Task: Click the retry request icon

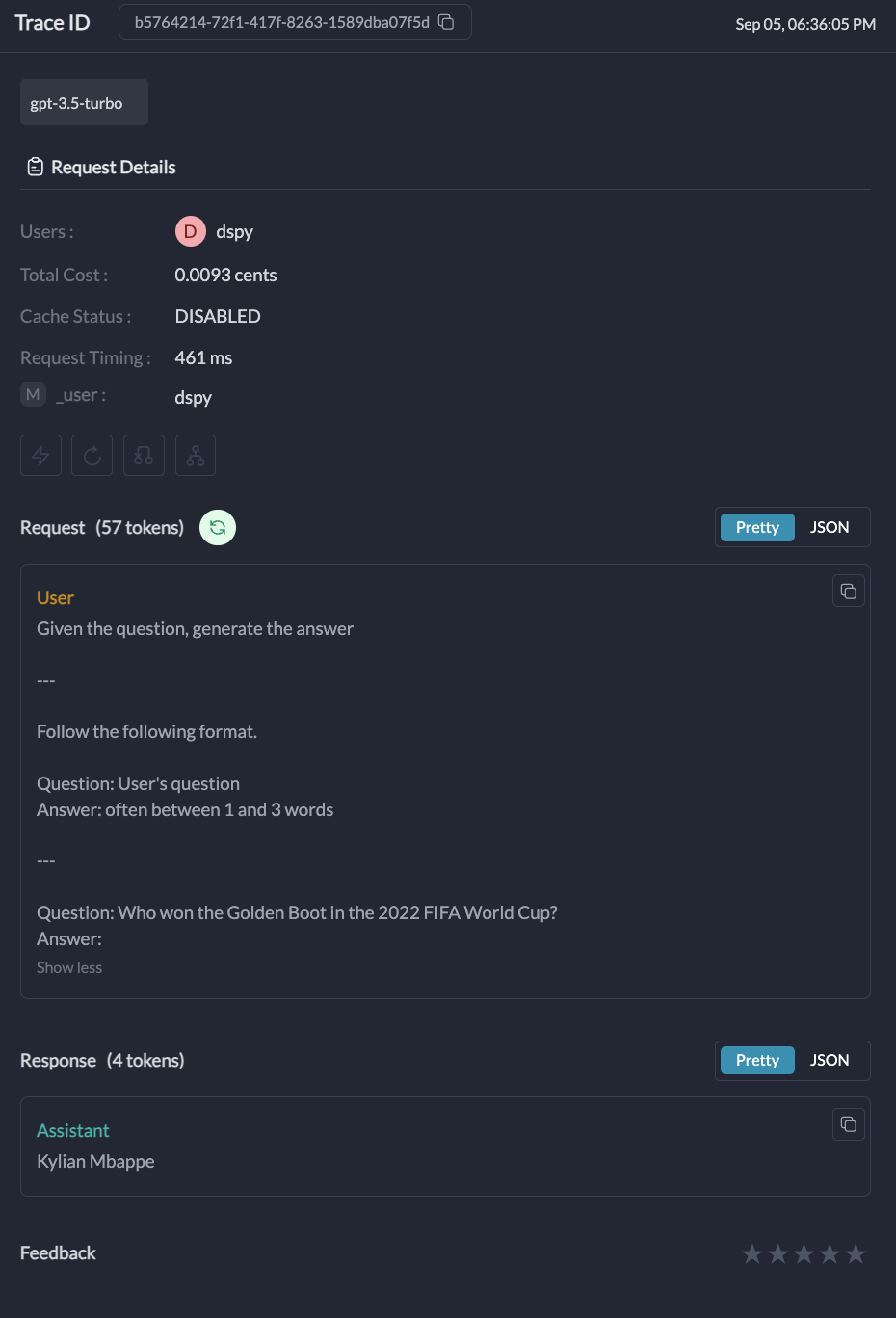Action: pos(92,454)
